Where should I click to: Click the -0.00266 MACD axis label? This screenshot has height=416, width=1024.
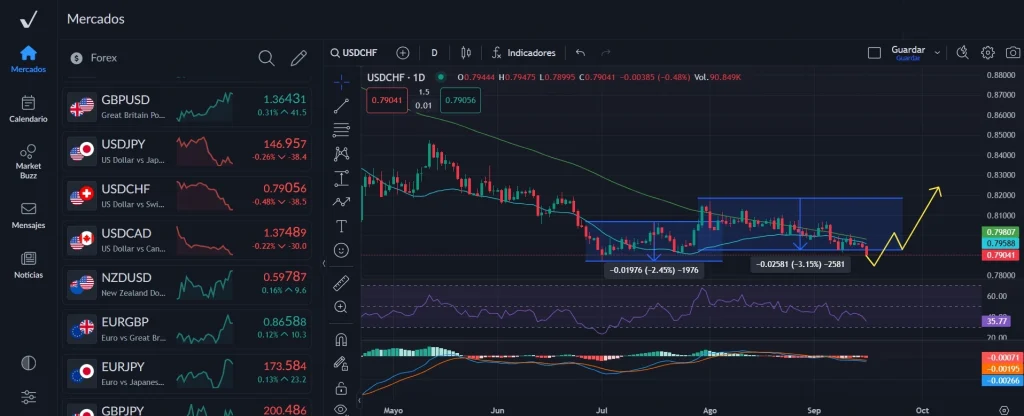pyautogui.click(x=1000, y=381)
